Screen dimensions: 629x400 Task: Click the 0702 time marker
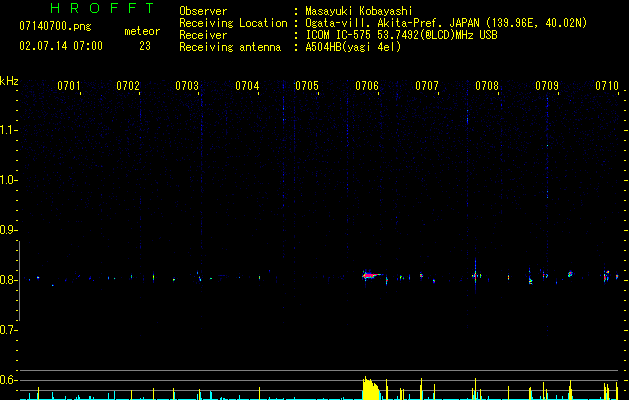coord(128,86)
